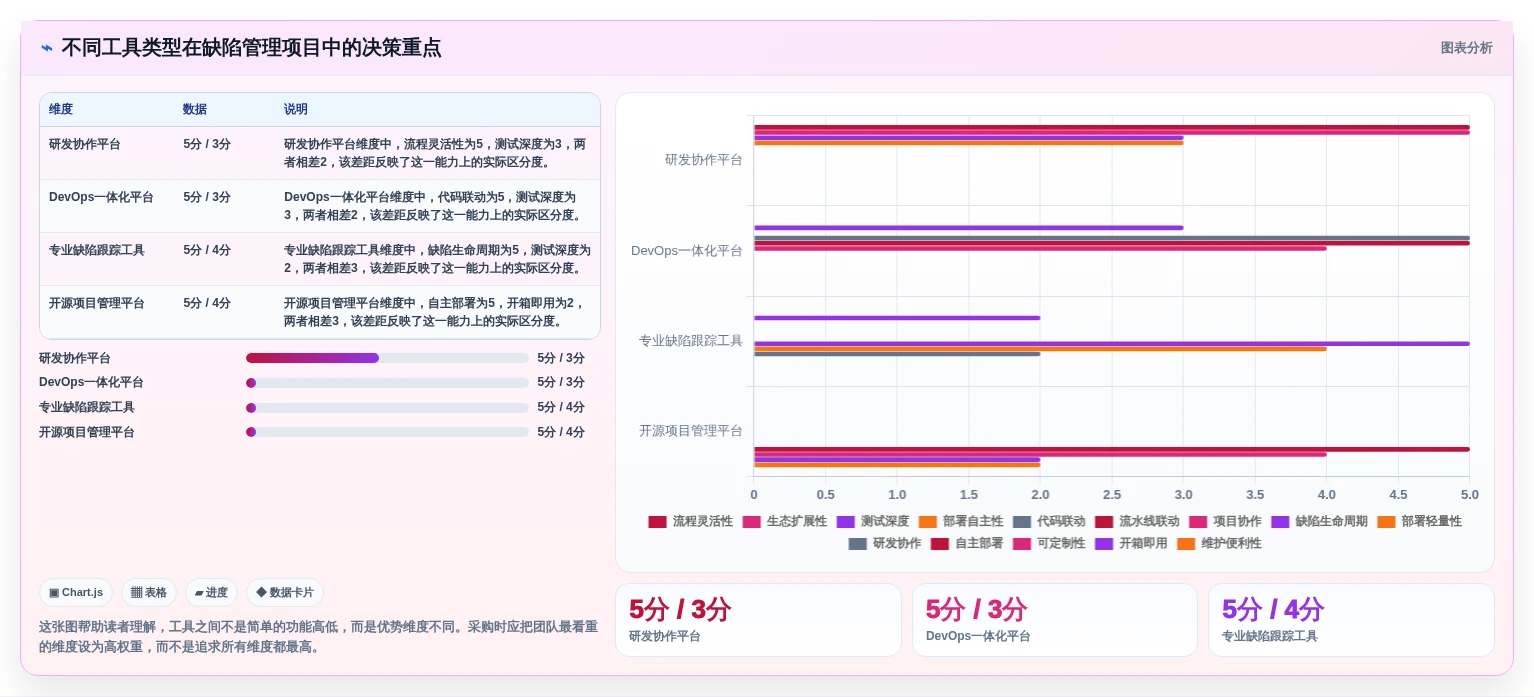Open the DevOps一体化平台 data card
The width and height of the screenshot is (1534, 697).
click(x=1055, y=620)
